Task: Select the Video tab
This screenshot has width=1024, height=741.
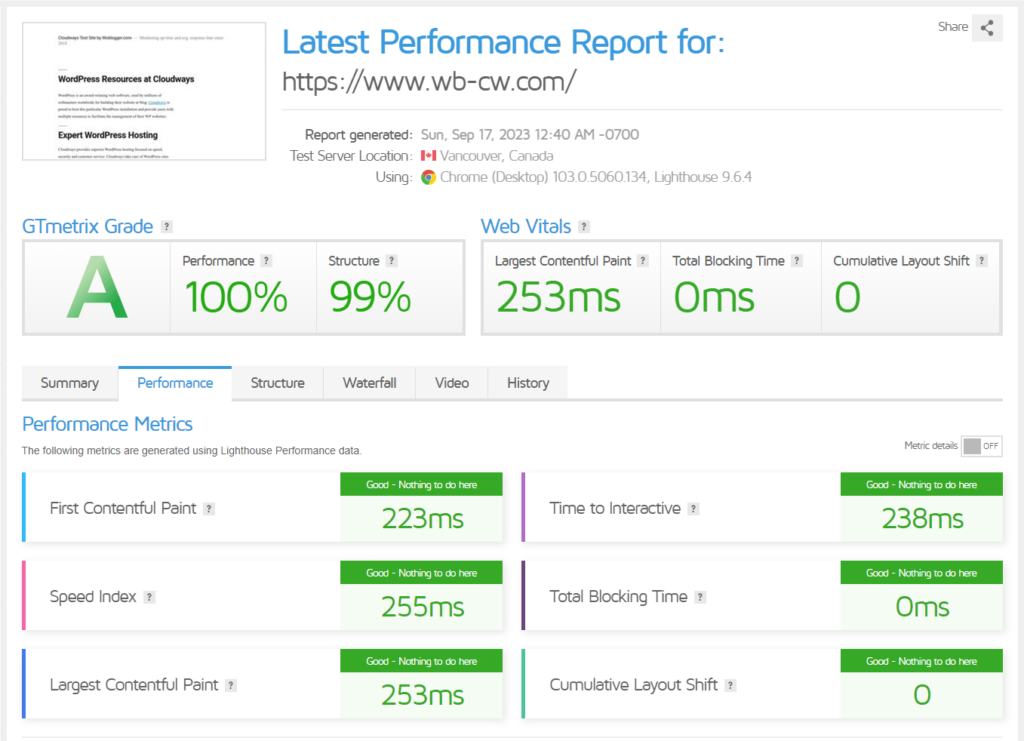Action: [452, 383]
